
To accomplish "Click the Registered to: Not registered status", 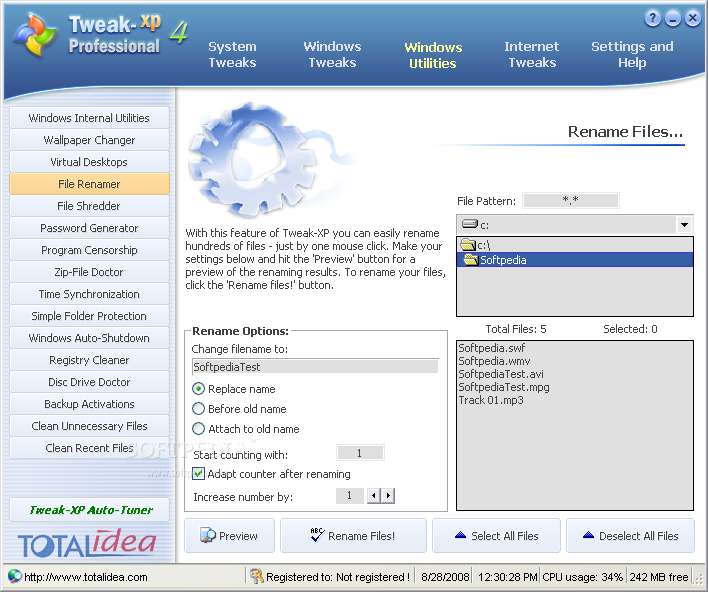I will tap(338, 577).
